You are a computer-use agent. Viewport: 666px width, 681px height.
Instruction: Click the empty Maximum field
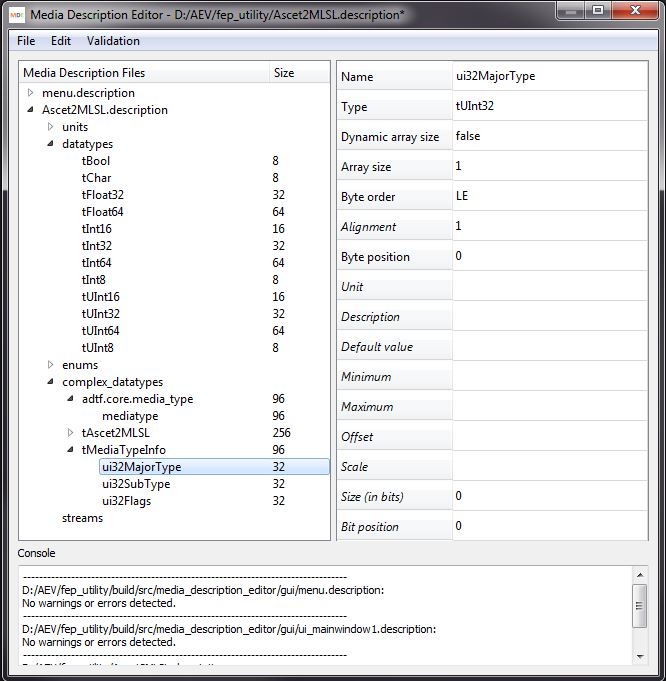click(550, 406)
